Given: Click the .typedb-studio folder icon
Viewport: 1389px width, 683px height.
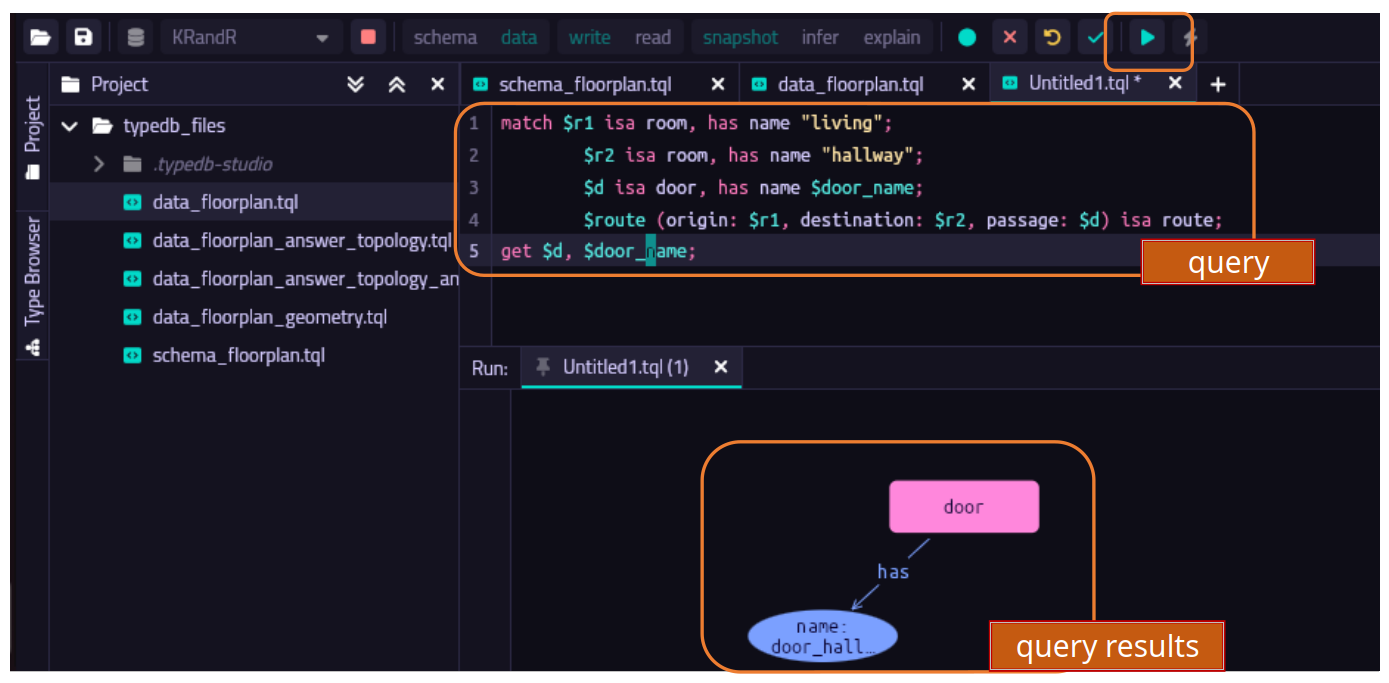Looking at the screenshot, I should (132, 164).
